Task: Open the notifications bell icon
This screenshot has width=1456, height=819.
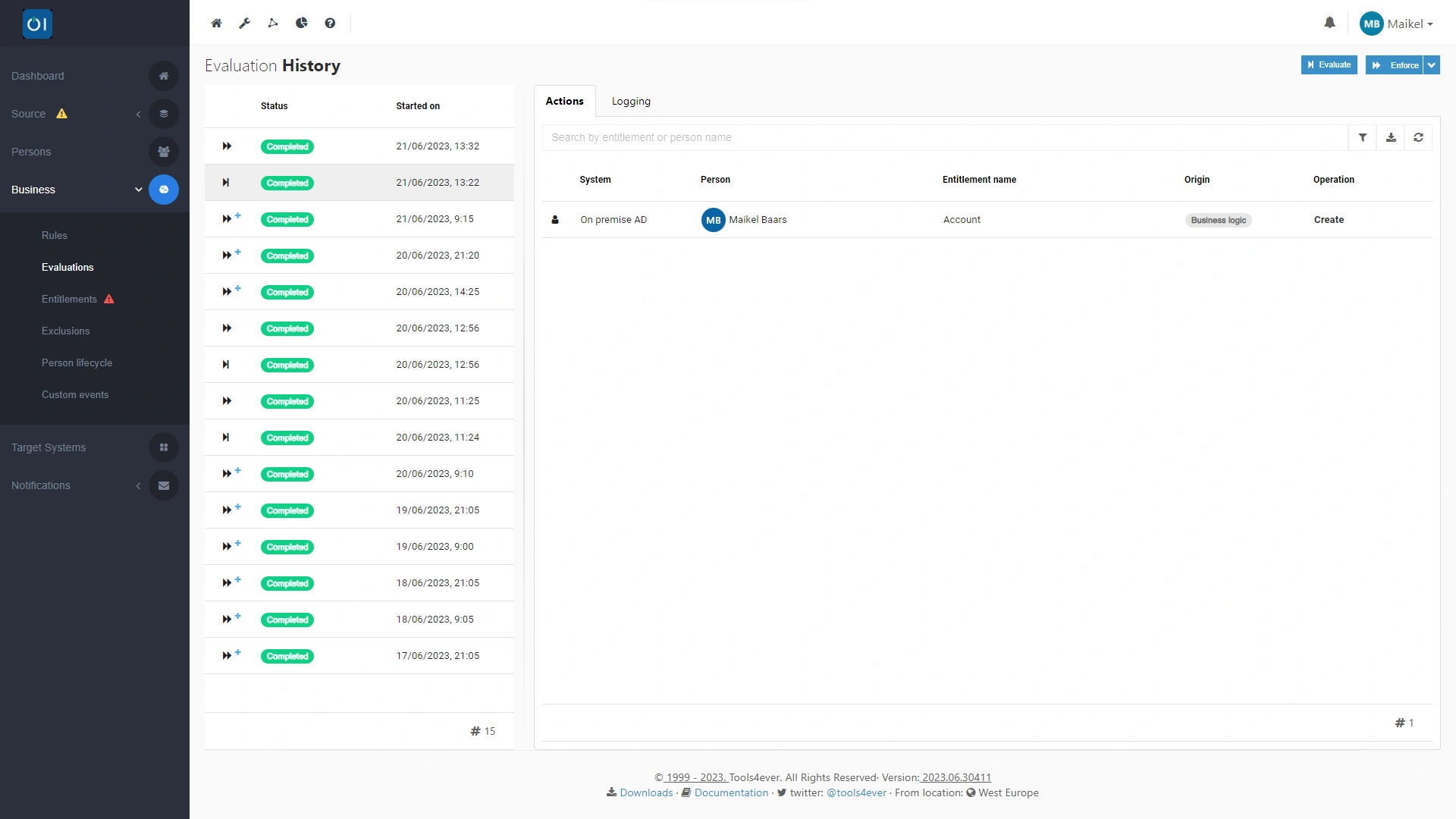Action: [x=1329, y=23]
